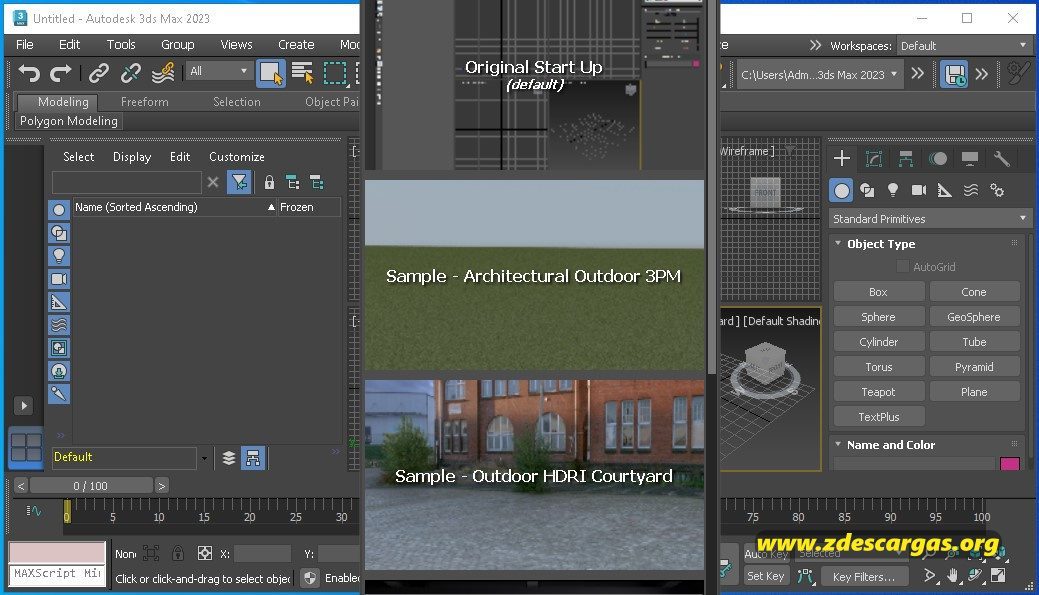1039x595 pixels.
Task: Collapse the Name and Color rollout
Action: (x=838, y=444)
